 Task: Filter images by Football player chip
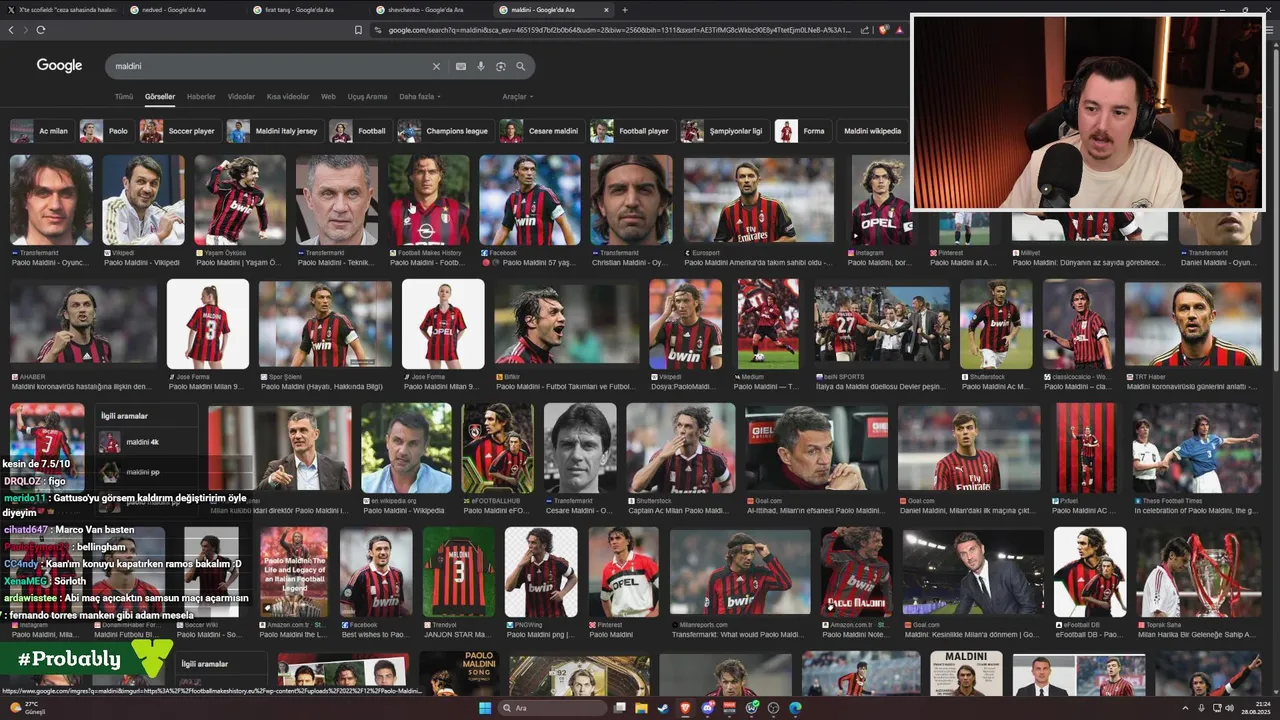631,131
